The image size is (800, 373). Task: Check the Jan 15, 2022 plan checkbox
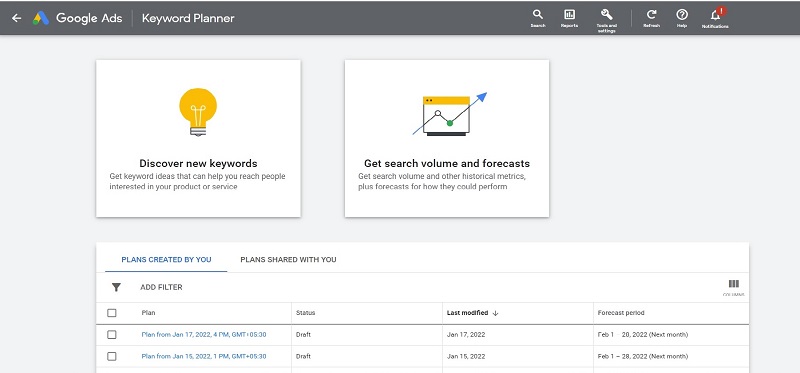tap(112, 356)
